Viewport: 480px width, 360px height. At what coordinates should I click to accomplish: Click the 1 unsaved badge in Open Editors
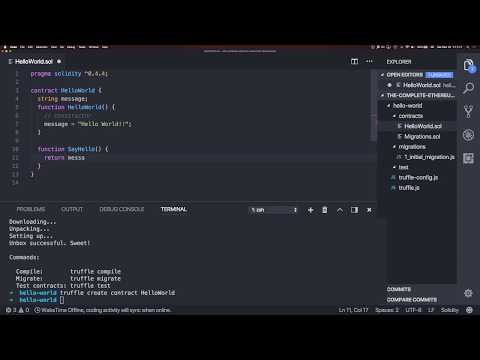439,75
